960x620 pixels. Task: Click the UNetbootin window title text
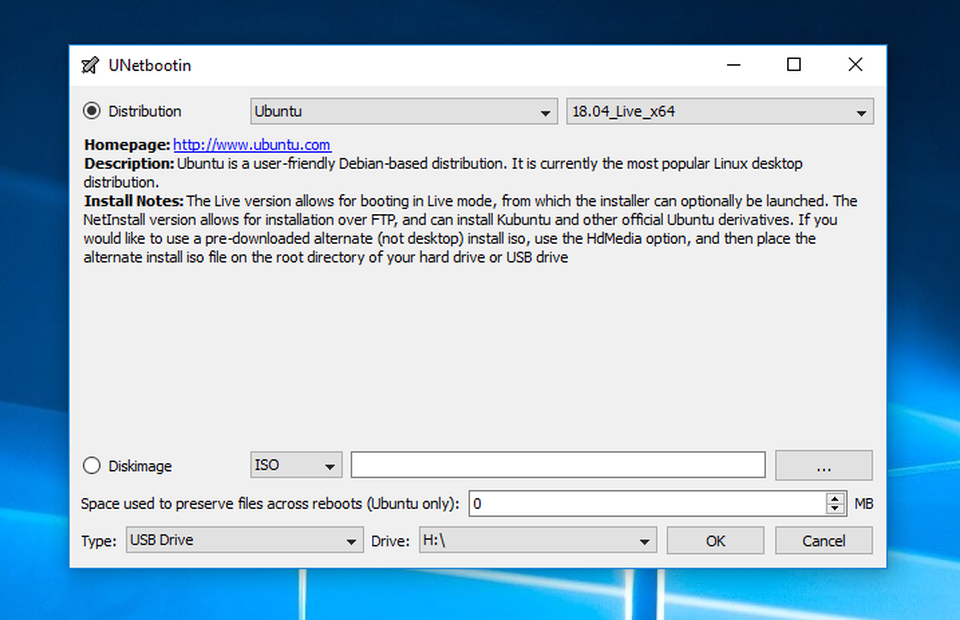(150, 65)
